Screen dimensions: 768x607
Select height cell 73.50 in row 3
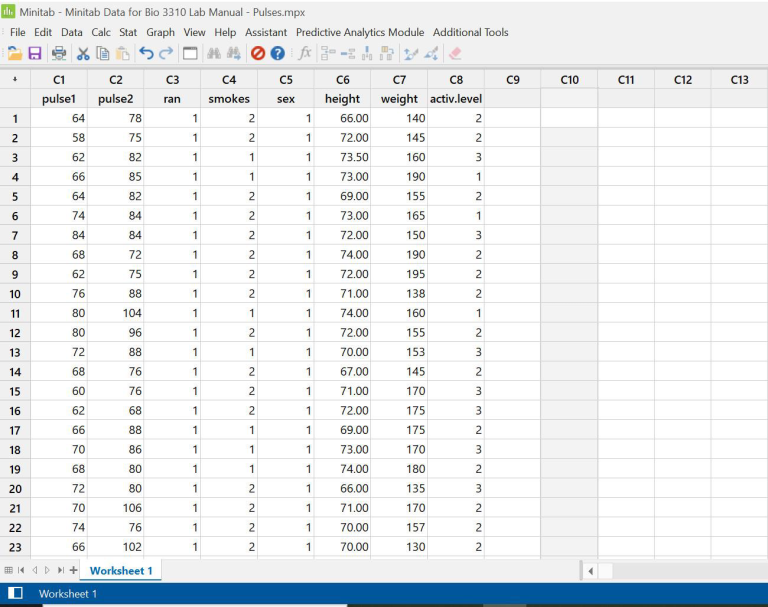(x=342, y=157)
